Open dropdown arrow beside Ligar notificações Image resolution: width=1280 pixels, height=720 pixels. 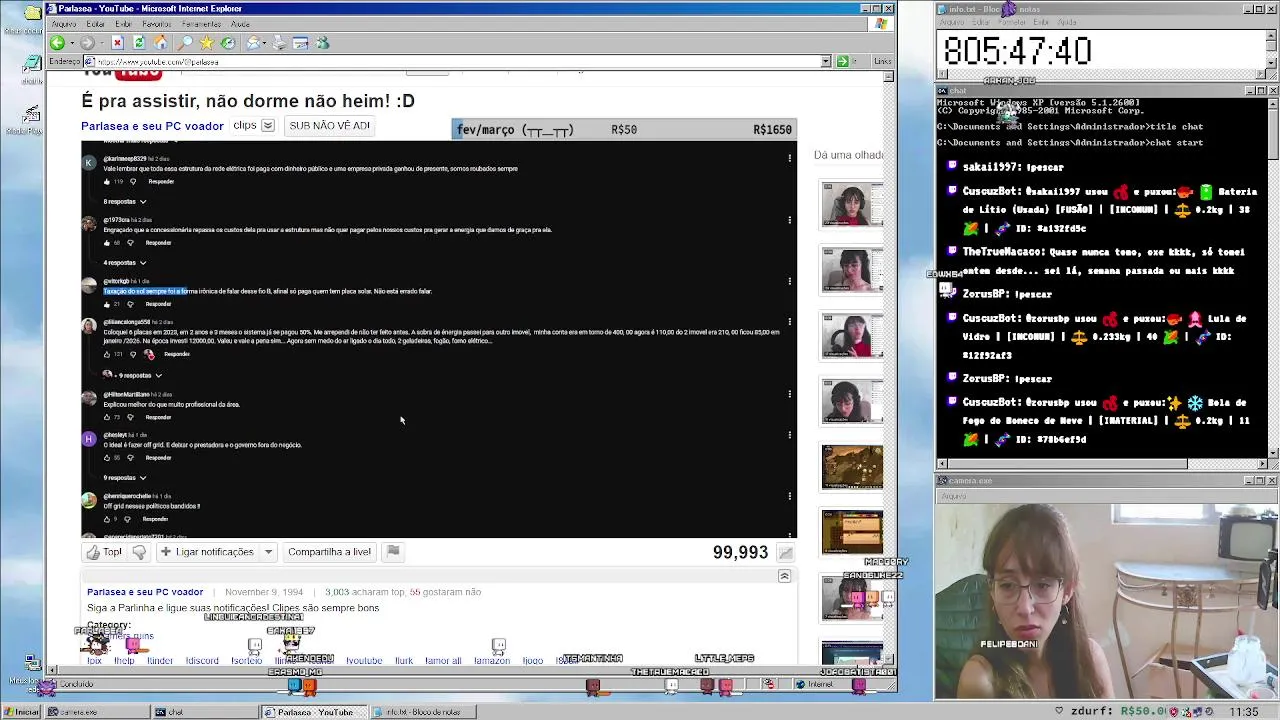click(x=268, y=552)
